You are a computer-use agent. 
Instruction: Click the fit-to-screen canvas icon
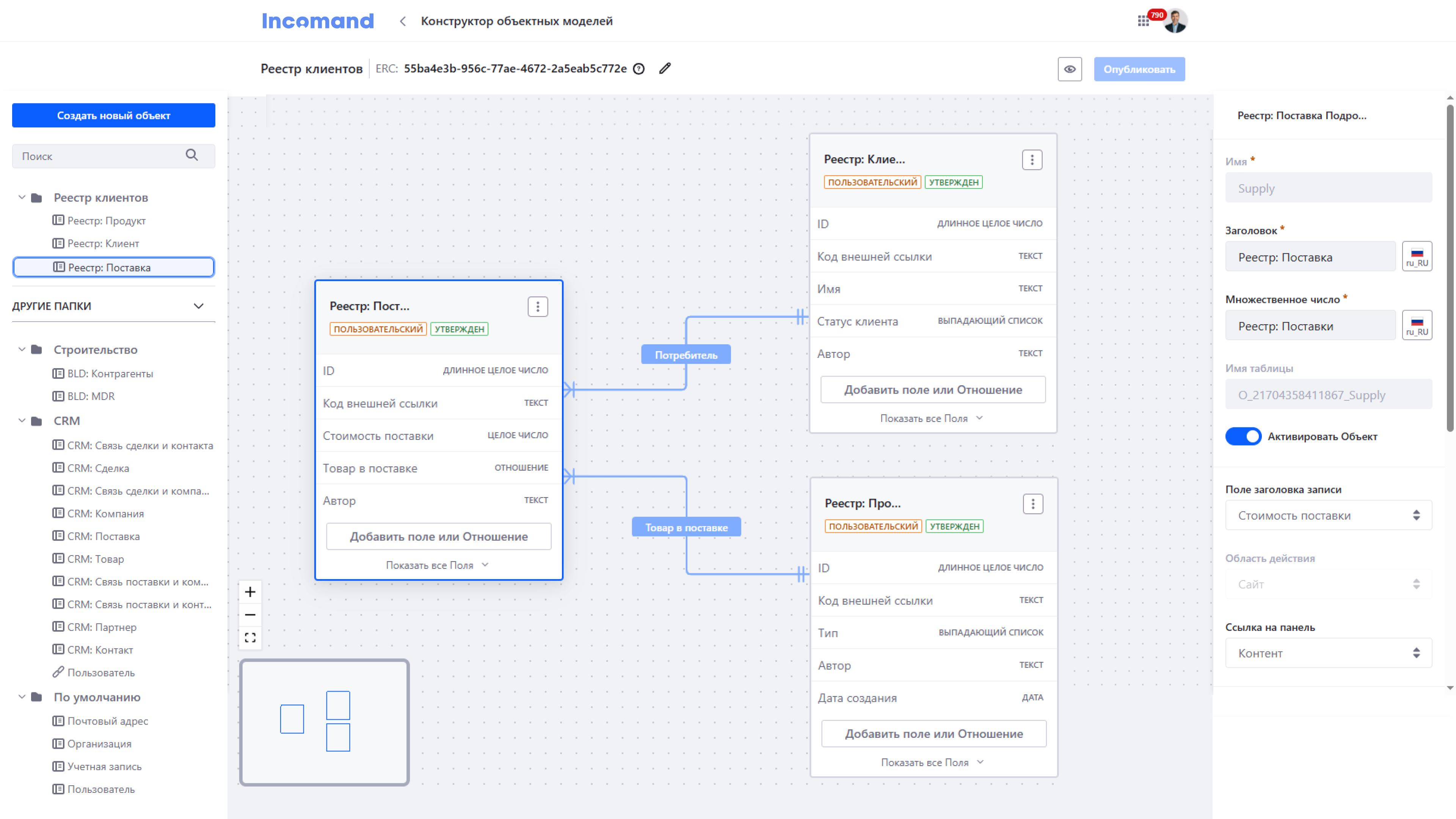(250, 637)
